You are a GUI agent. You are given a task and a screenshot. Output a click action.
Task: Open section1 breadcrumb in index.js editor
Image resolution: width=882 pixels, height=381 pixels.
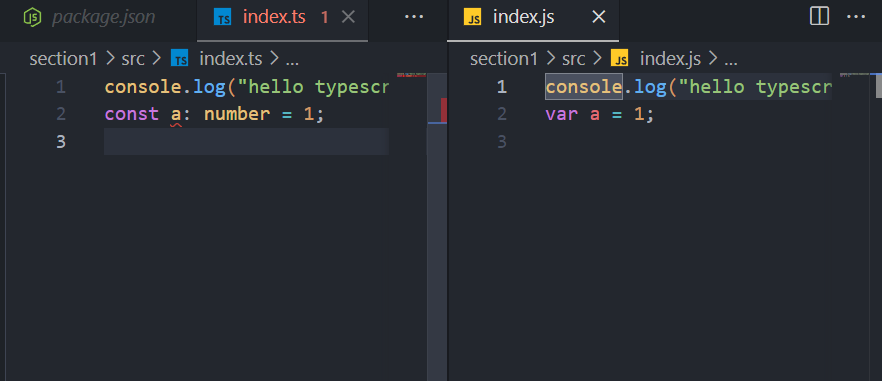point(504,59)
